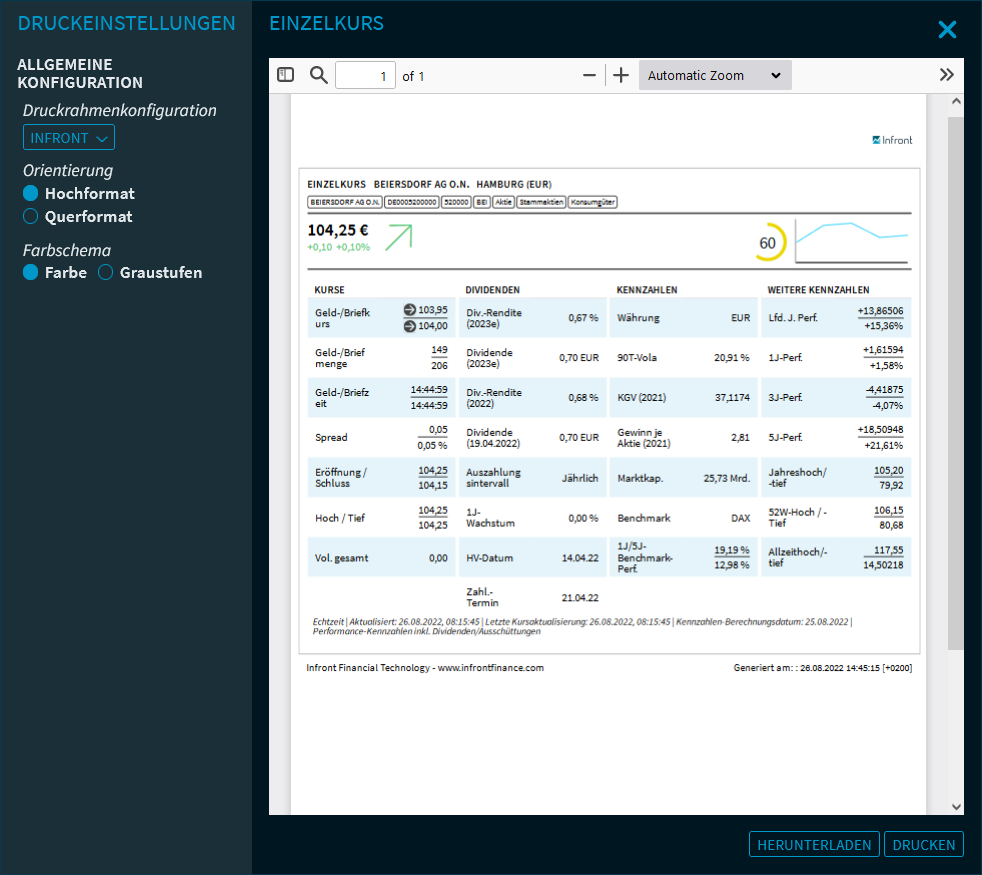Select Querformat orientation

[31, 217]
